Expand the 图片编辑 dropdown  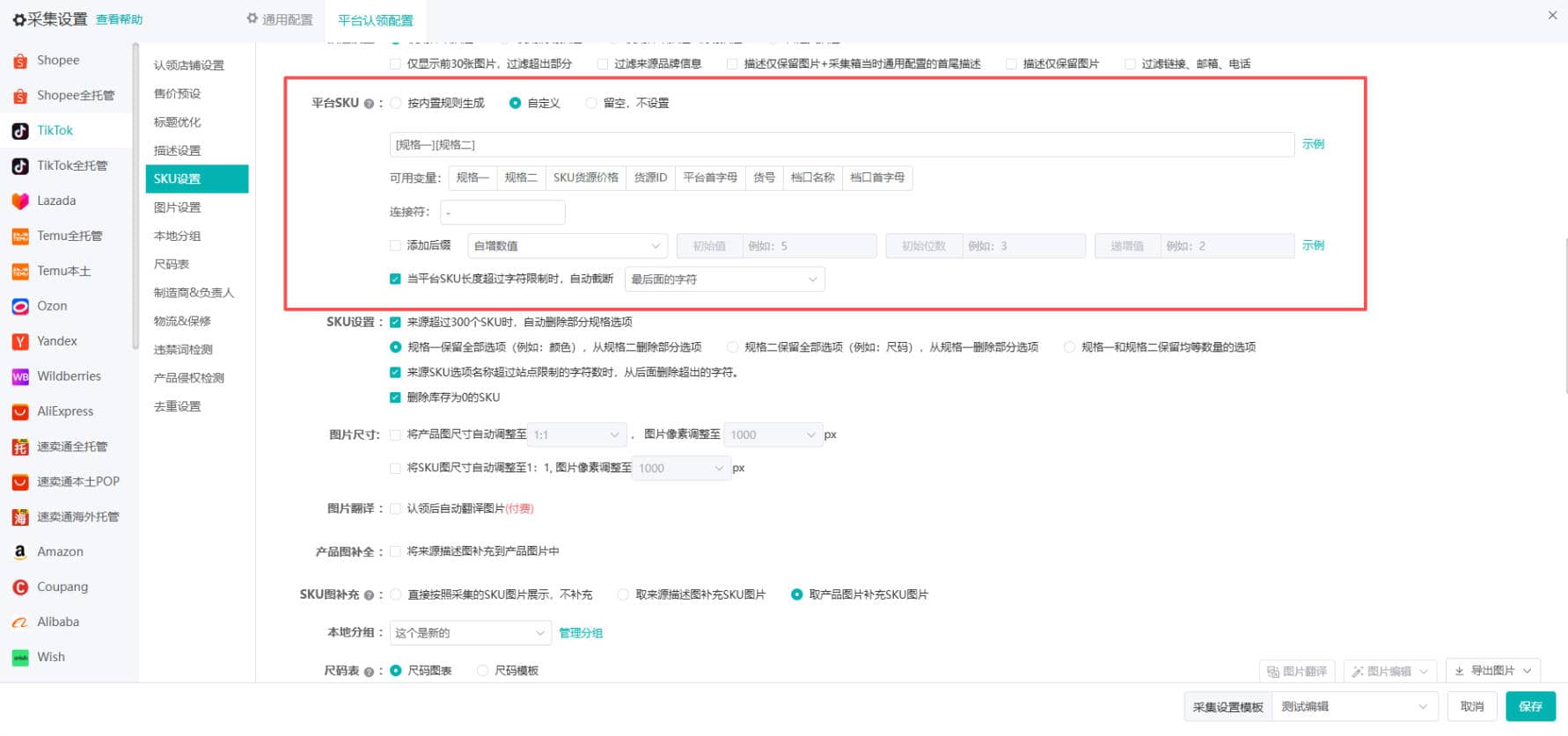tap(1390, 672)
